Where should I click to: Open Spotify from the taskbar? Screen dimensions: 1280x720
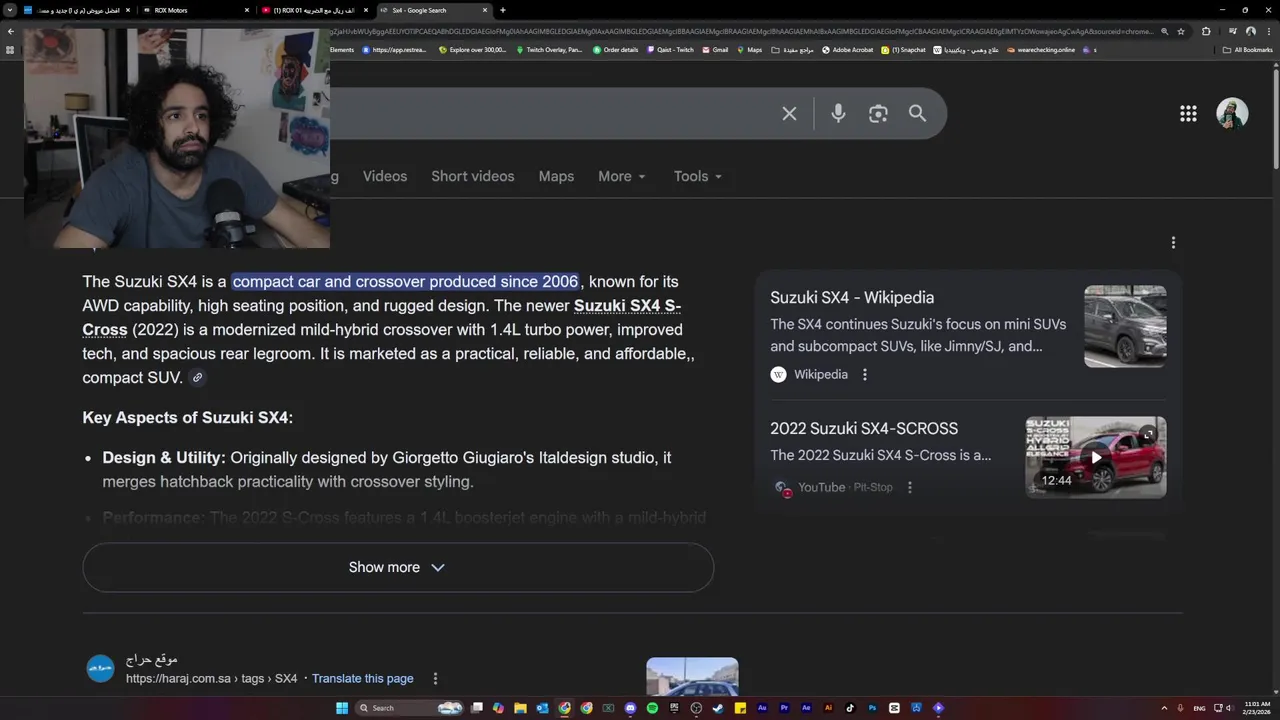tap(652, 708)
